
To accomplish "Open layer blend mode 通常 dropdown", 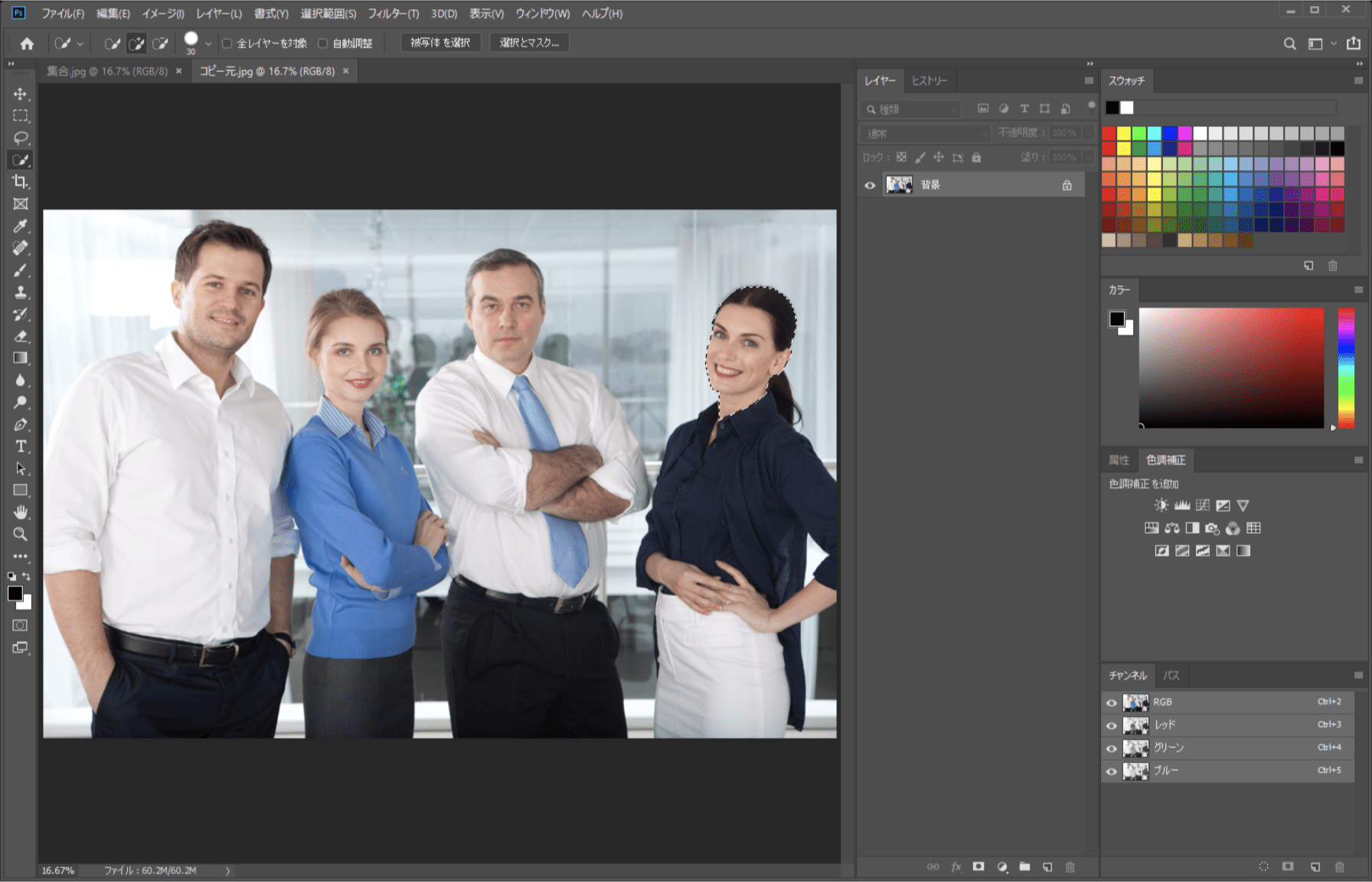I will [x=926, y=133].
